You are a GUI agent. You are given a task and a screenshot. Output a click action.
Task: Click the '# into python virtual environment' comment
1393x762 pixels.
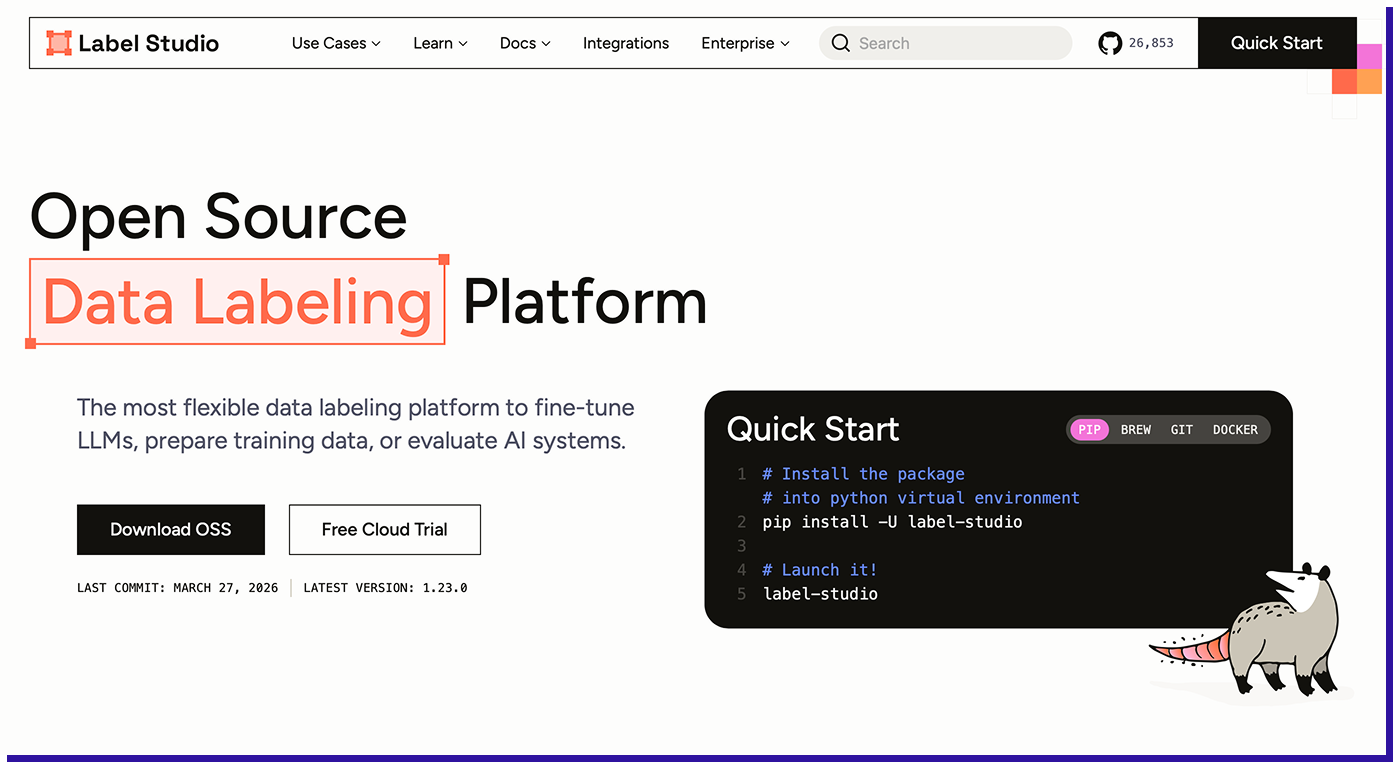click(x=921, y=498)
